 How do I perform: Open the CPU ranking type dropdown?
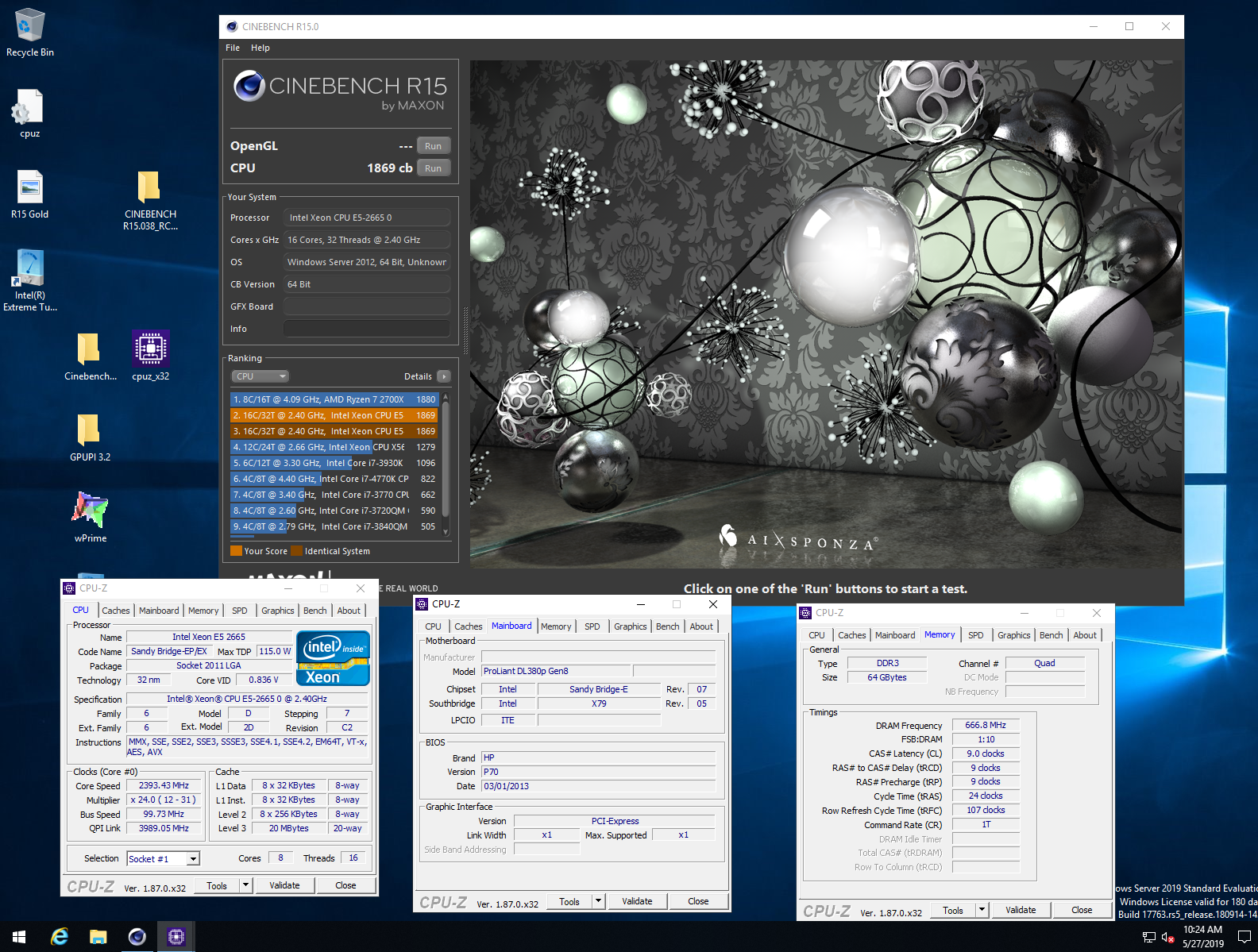point(260,376)
